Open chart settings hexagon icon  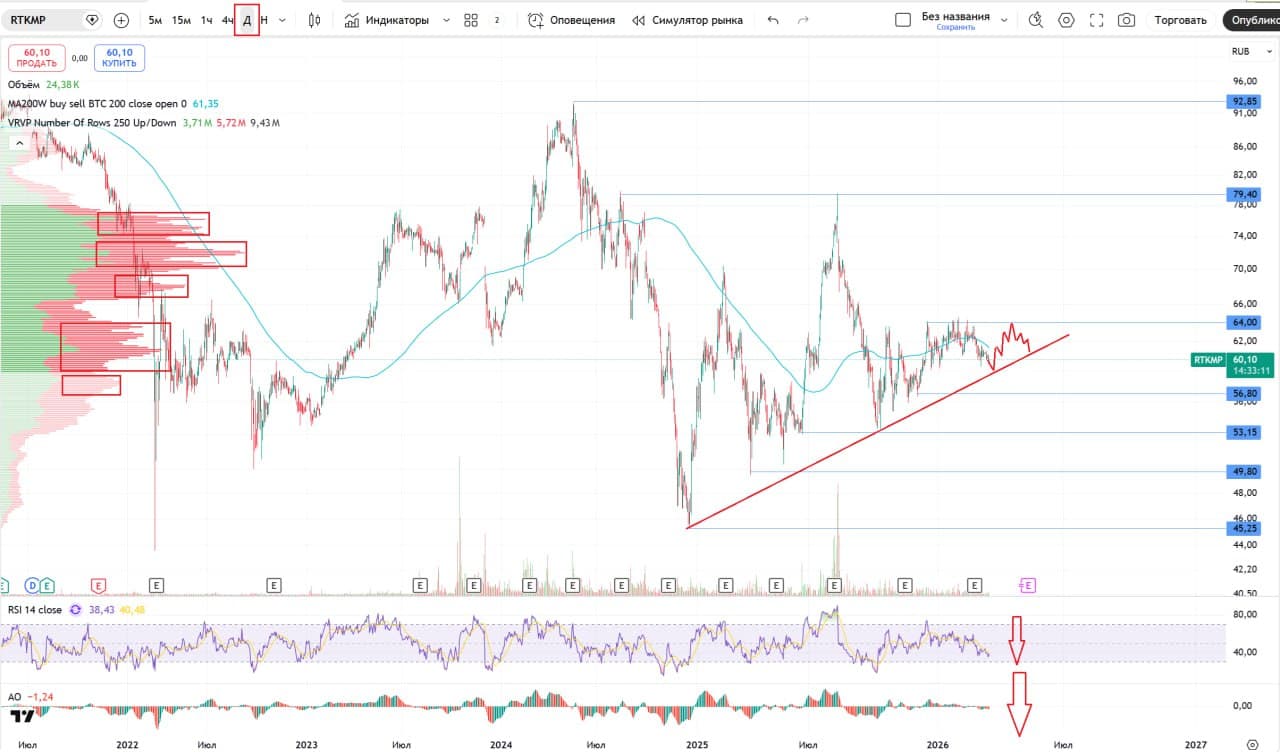[x=1066, y=20]
